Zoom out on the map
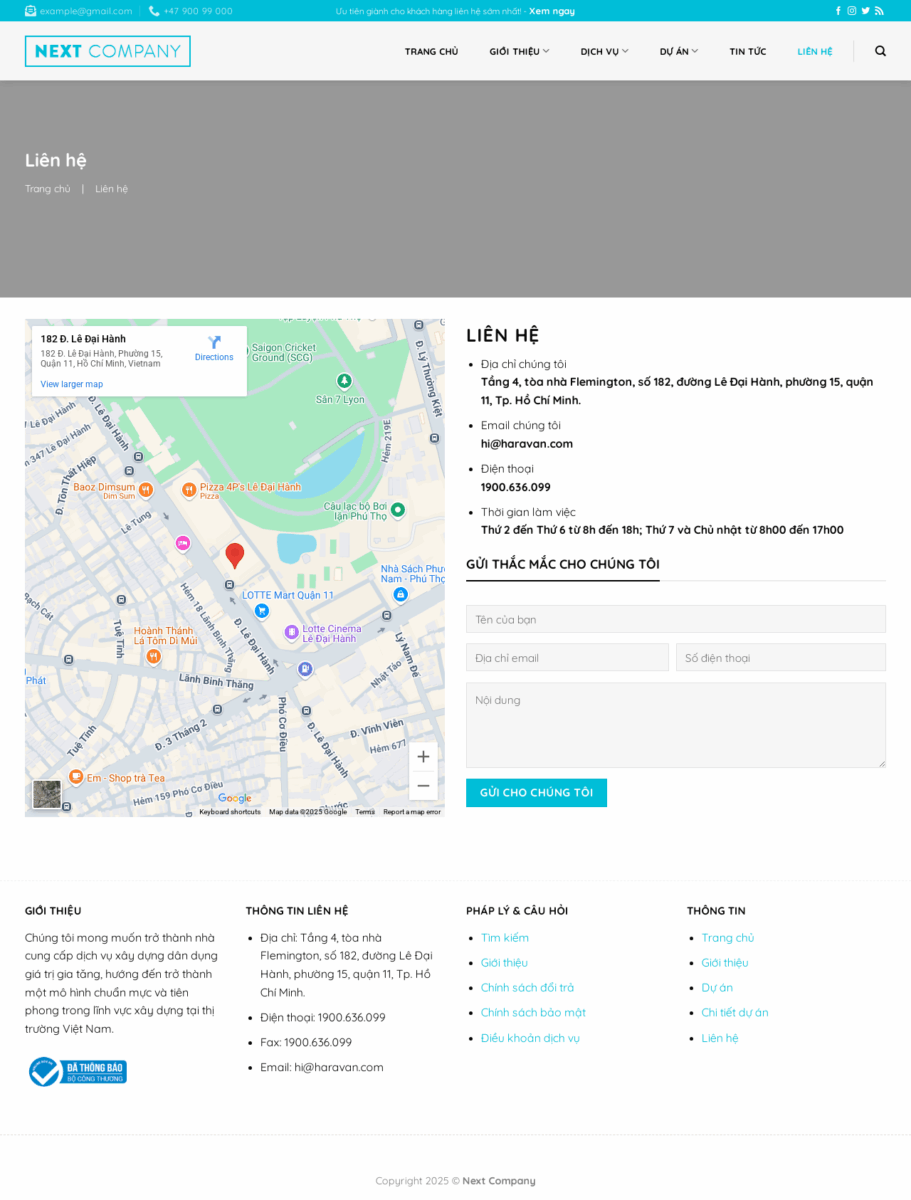 [x=423, y=786]
